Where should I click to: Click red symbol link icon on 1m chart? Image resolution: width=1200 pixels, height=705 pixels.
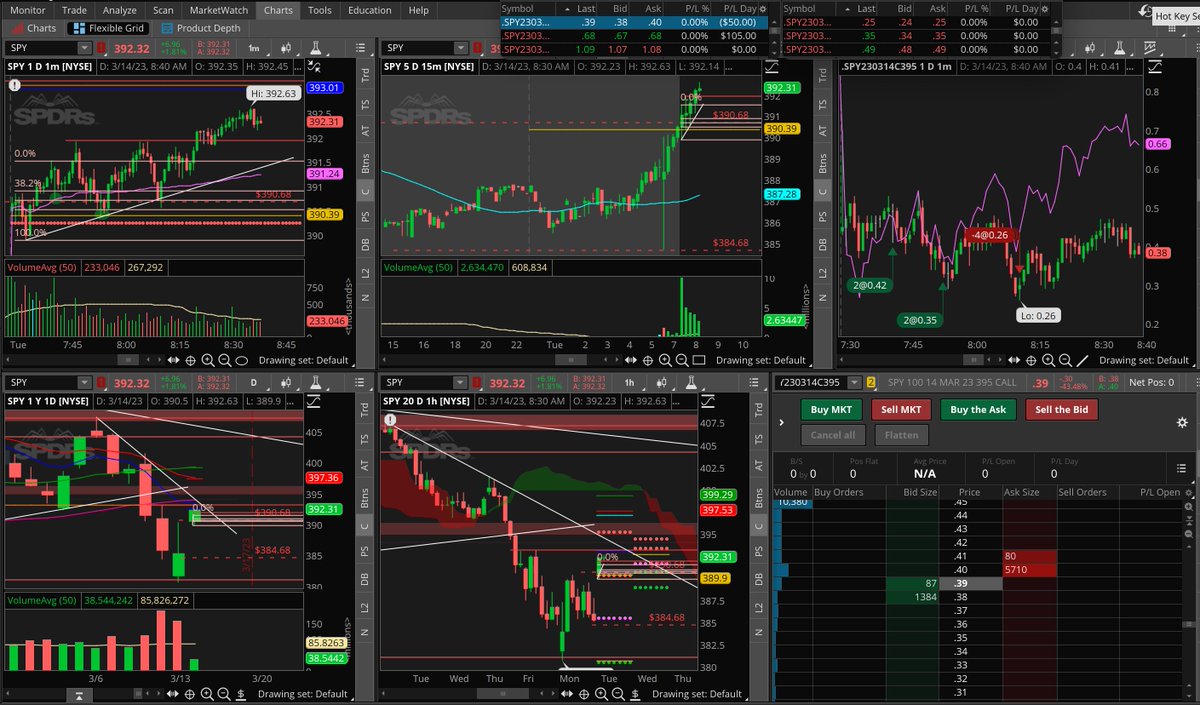pos(101,48)
